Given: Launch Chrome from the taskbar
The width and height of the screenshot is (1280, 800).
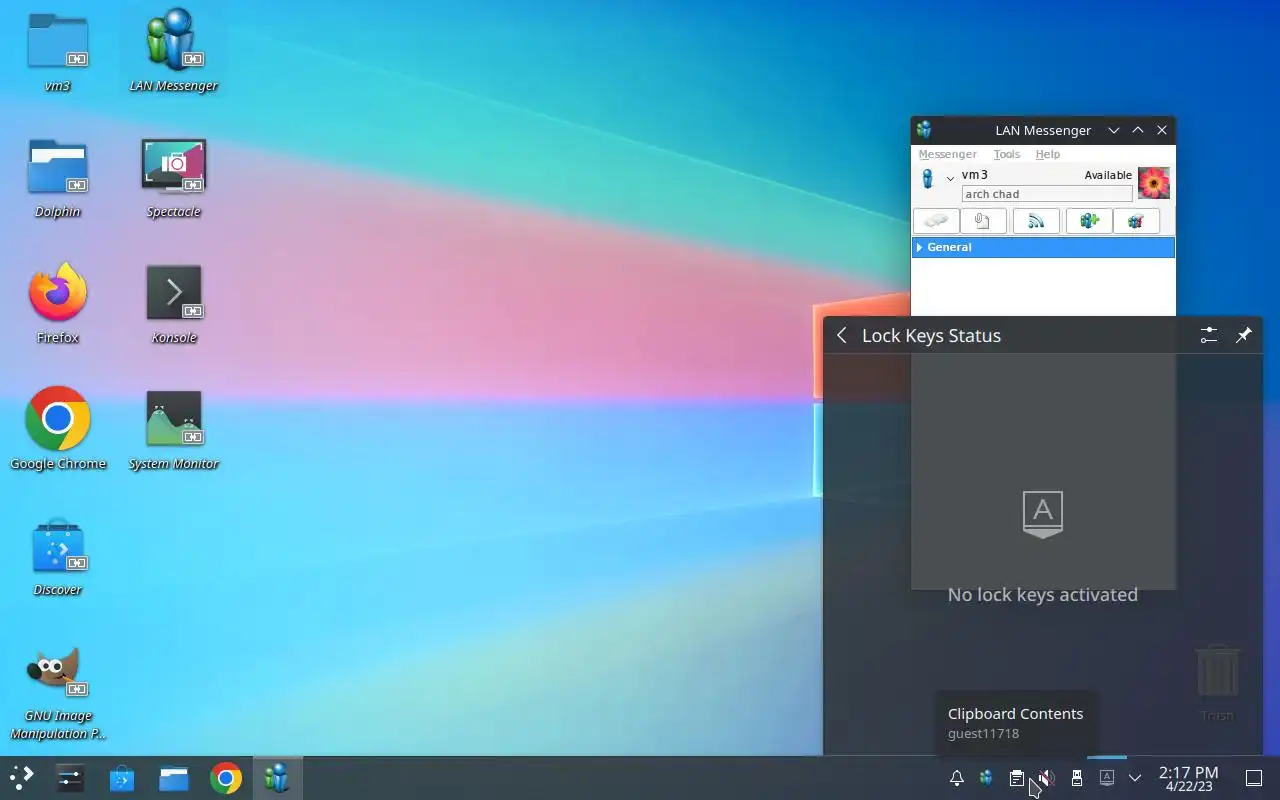Looking at the screenshot, I should (x=226, y=778).
